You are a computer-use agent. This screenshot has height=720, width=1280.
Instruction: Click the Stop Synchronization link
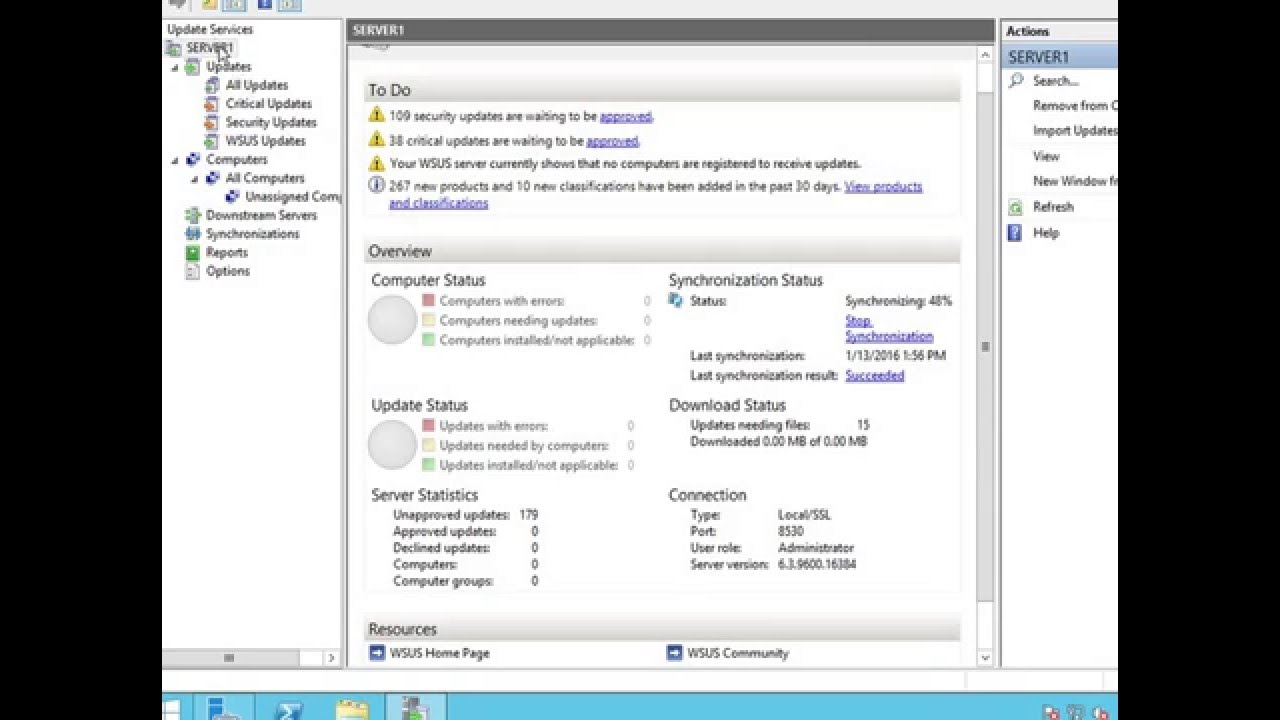[x=888, y=329]
